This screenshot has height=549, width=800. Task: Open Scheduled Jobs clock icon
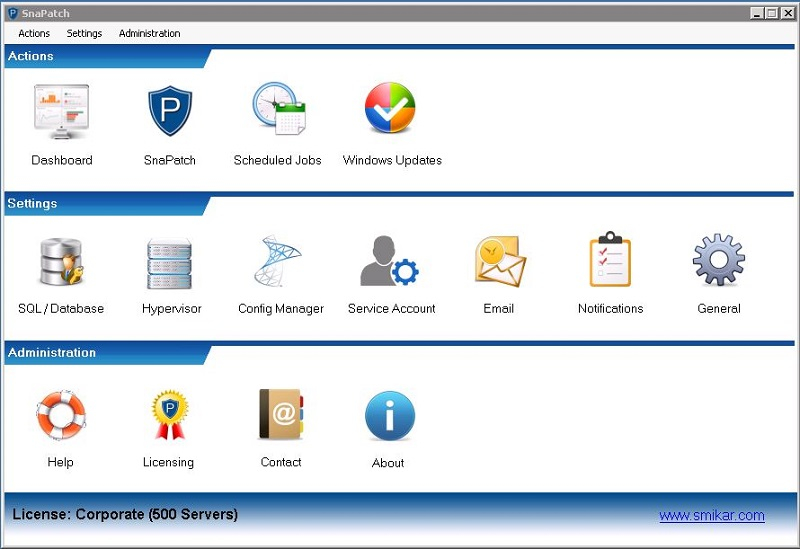point(279,108)
